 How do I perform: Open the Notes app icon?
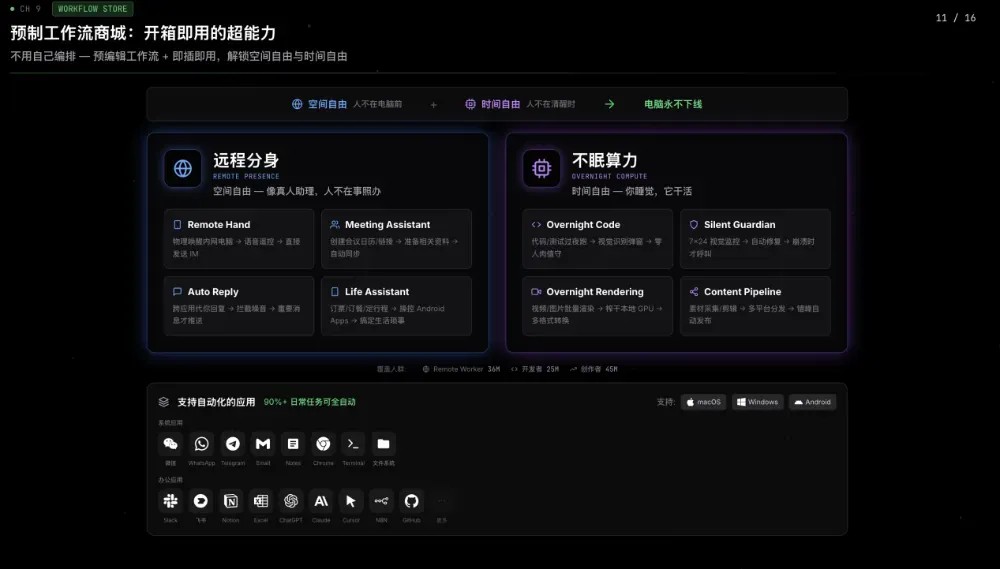(x=293, y=444)
